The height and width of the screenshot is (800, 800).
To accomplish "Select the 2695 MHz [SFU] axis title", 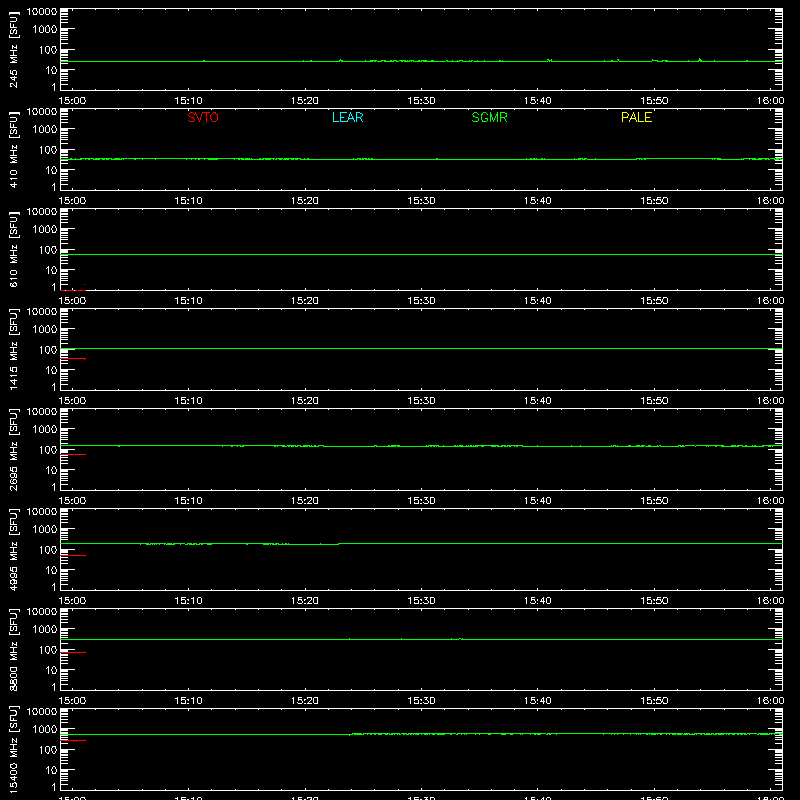I will 13,449.
